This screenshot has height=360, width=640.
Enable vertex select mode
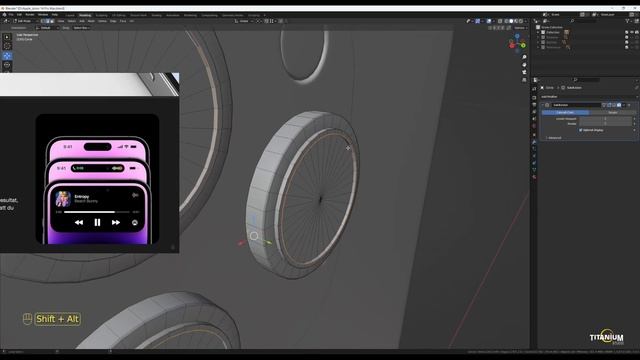click(42, 21)
